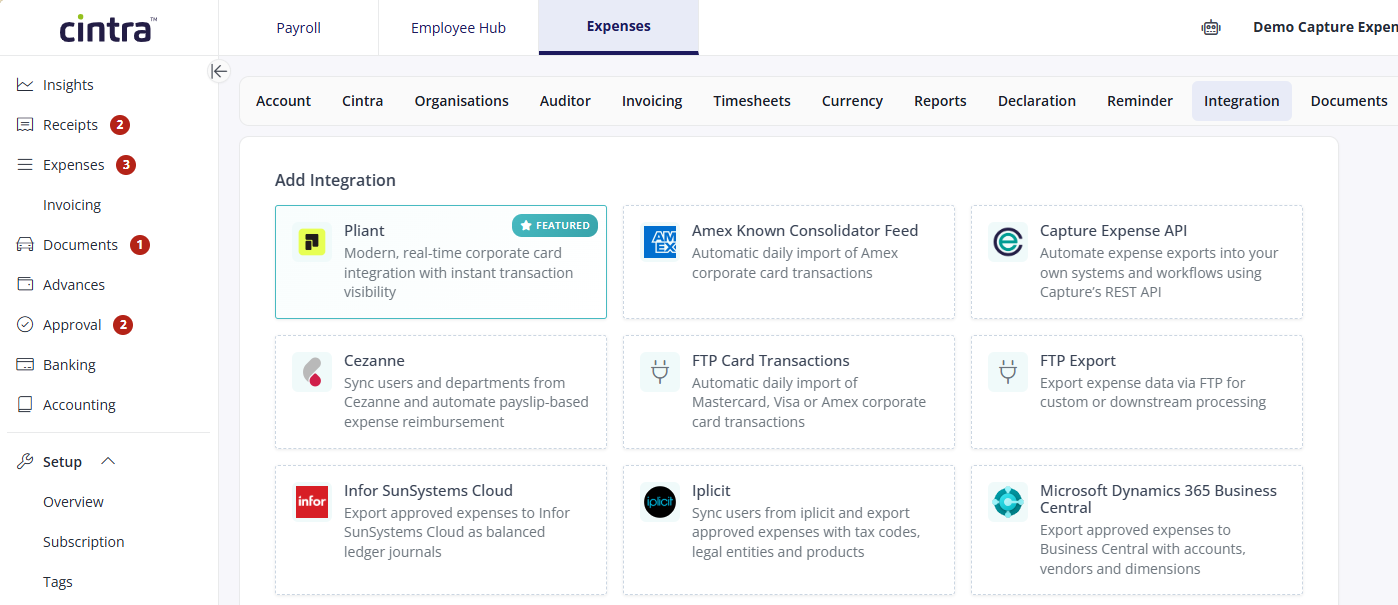Click the Expenses badge showing 3
Viewport: 1398px width, 605px height.
pyautogui.click(x=126, y=165)
